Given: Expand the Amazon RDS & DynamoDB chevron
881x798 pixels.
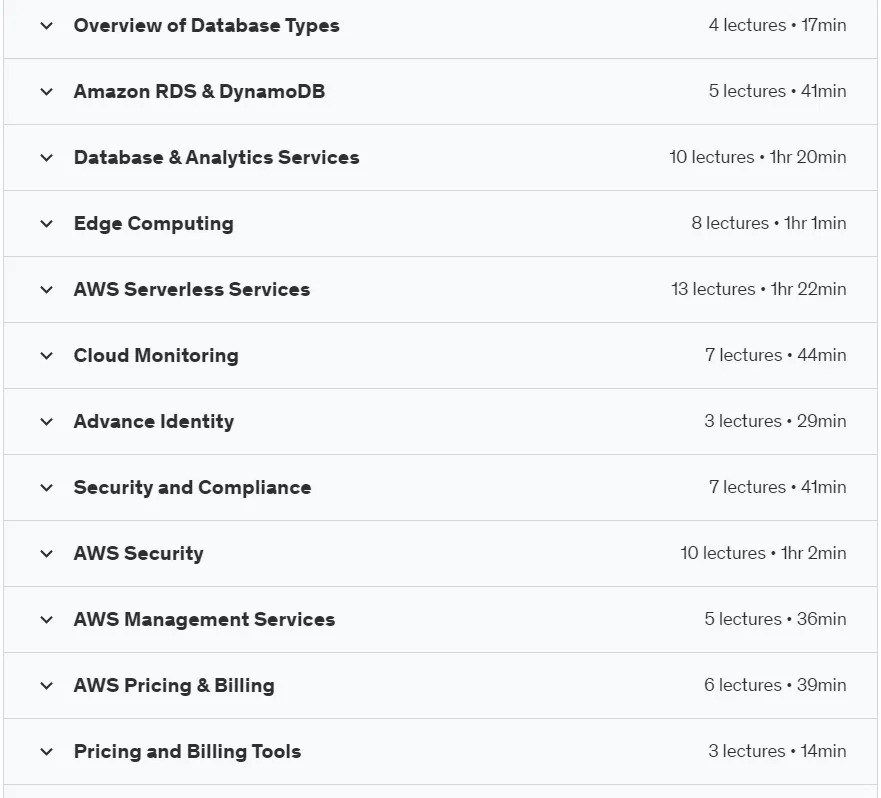Looking at the screenshot, I should (x=47, y=92).
